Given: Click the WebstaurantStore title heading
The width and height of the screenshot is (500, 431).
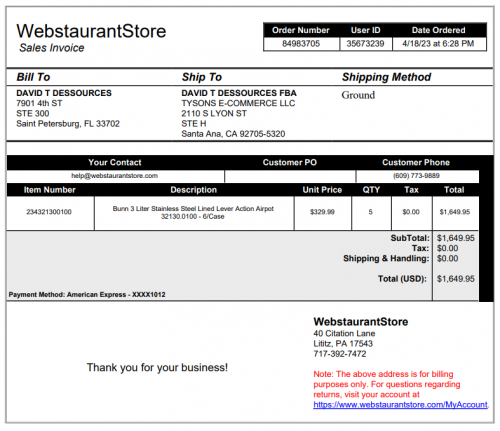Looking at the screenshot, I should (x=91, y=31).
